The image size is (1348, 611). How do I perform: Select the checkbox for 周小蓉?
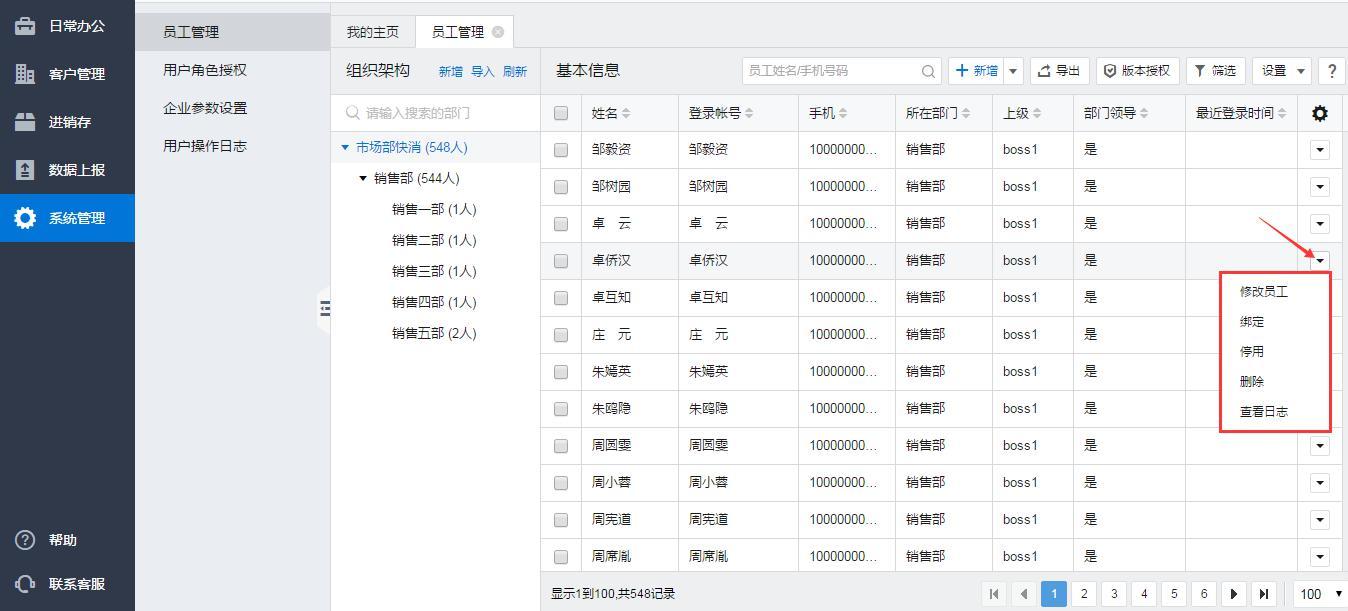561,483
